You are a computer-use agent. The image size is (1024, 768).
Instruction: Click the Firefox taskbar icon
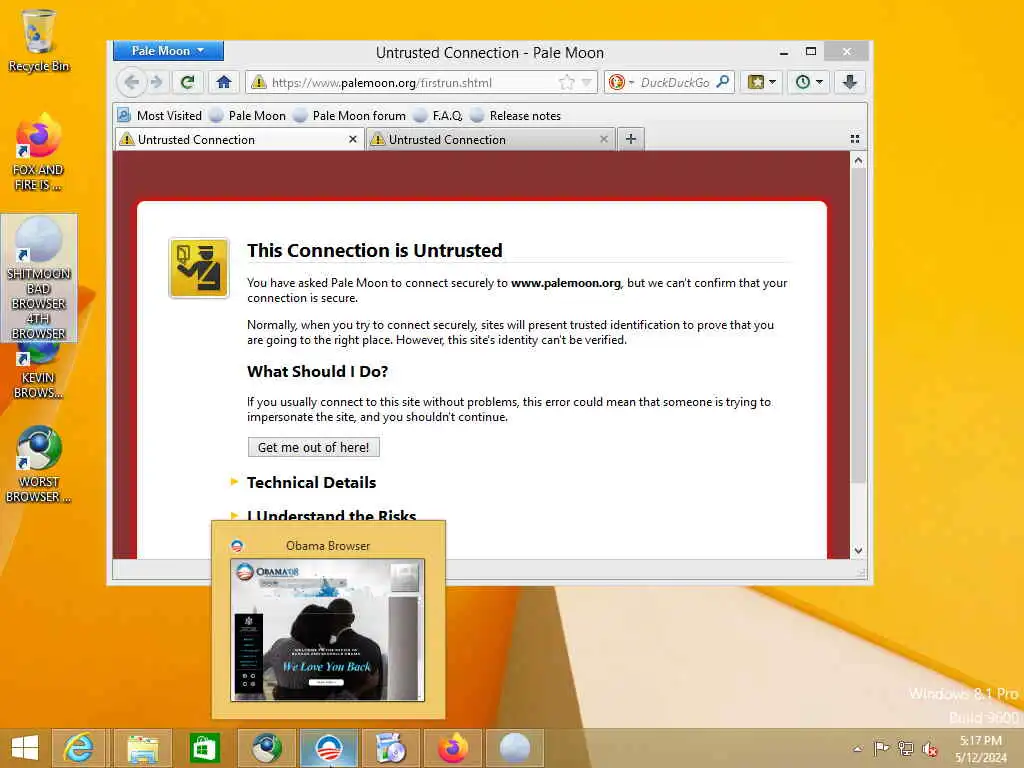tap(453, 748)
